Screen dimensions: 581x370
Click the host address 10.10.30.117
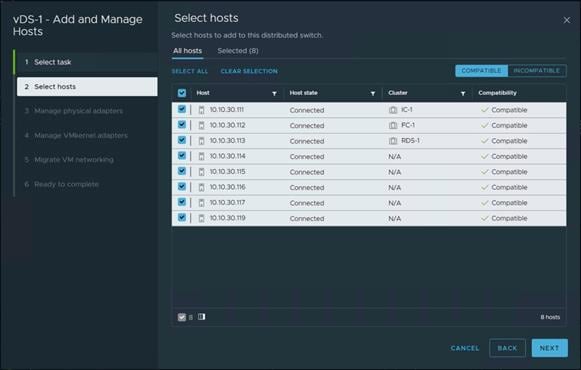228,203
